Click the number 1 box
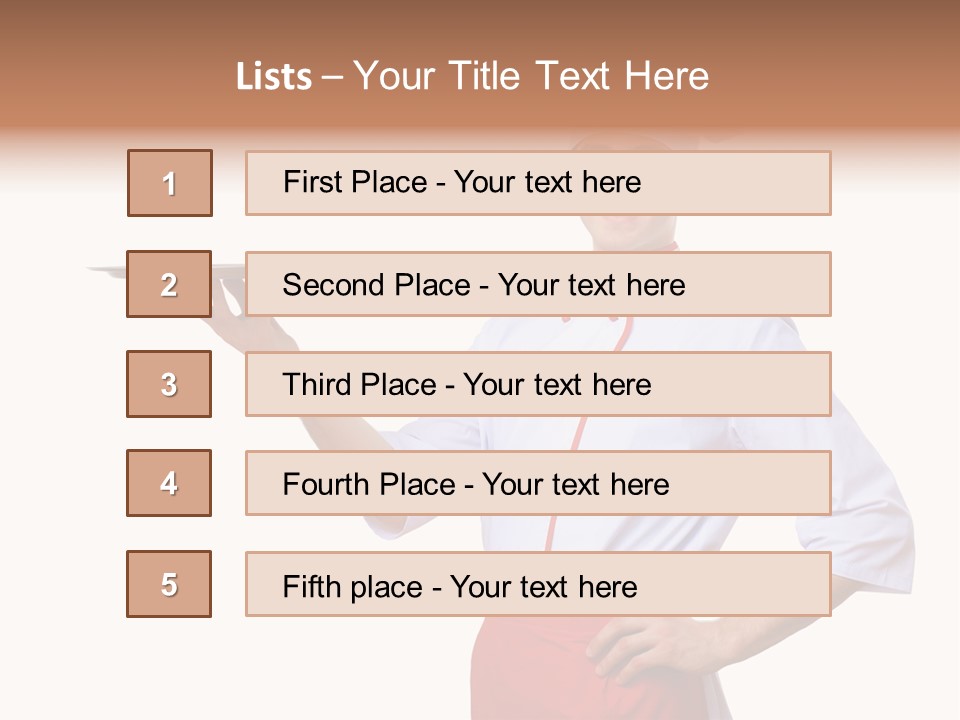 (170, 183)
